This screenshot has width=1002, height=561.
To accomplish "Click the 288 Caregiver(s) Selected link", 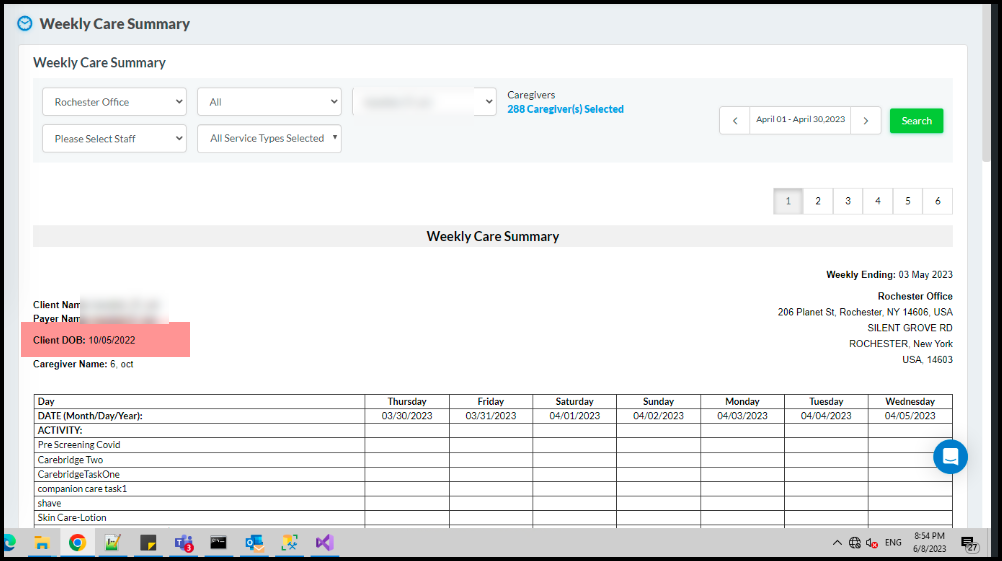I will 565,109.
